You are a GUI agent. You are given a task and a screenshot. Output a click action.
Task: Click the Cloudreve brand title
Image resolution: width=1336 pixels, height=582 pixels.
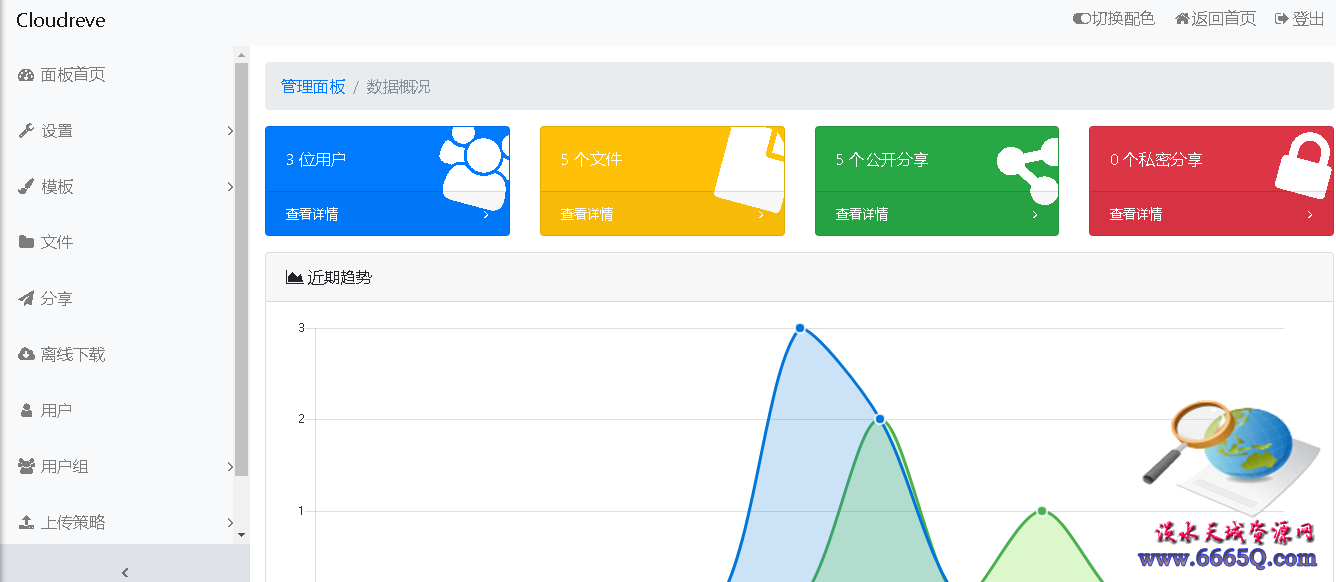click(x=61, y=20)
